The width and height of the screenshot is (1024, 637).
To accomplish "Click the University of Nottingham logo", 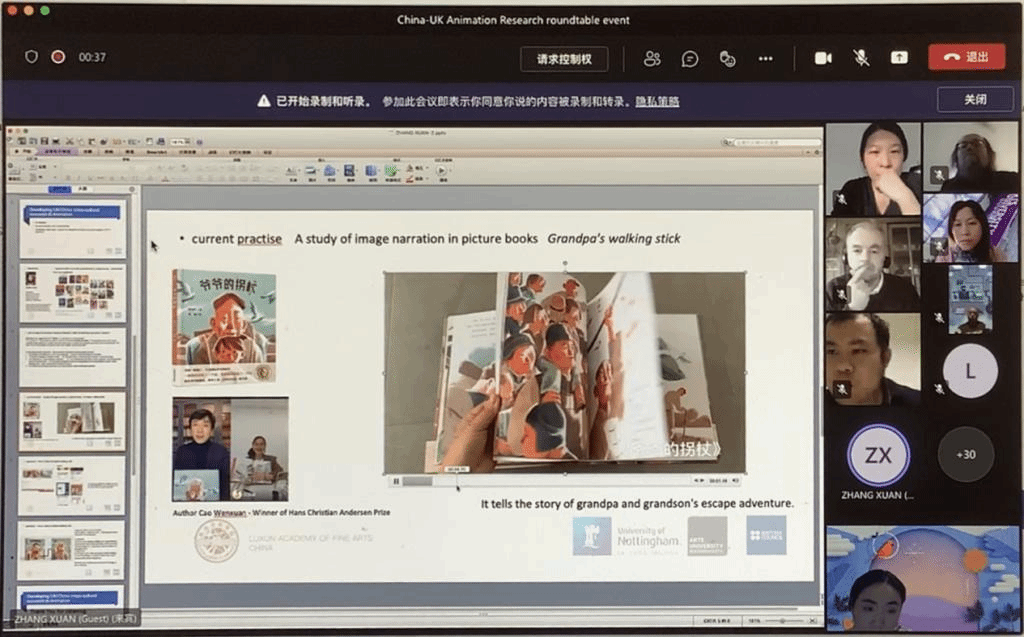I will [x=626, y=536].
